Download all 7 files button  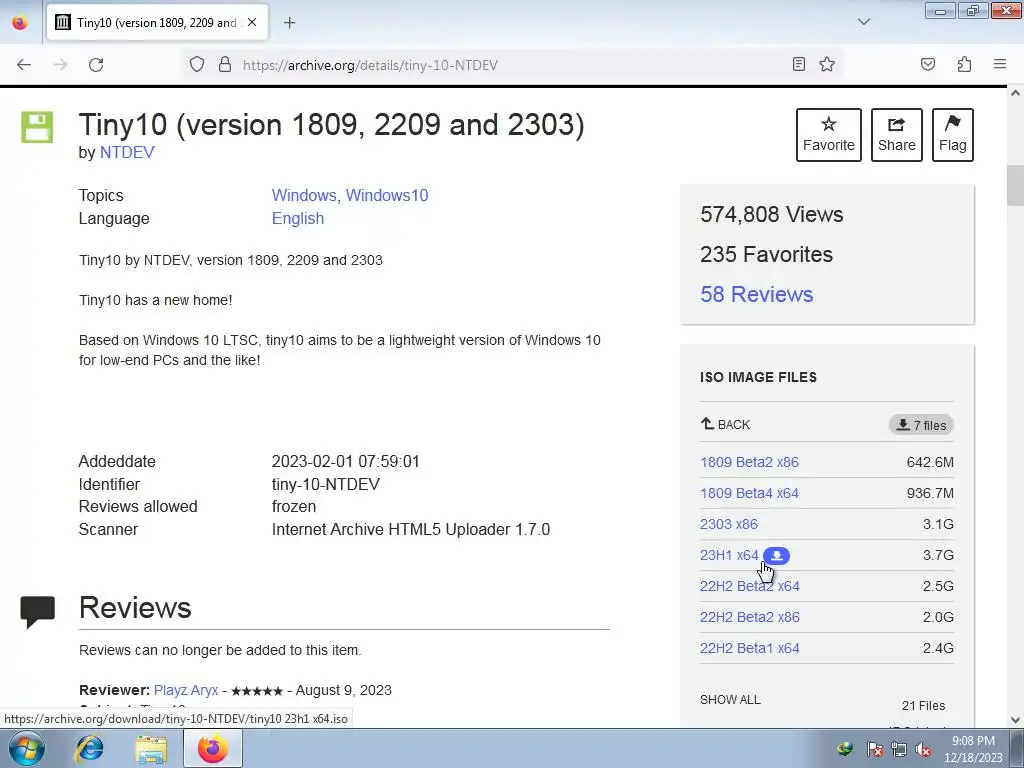pos(921,425)
